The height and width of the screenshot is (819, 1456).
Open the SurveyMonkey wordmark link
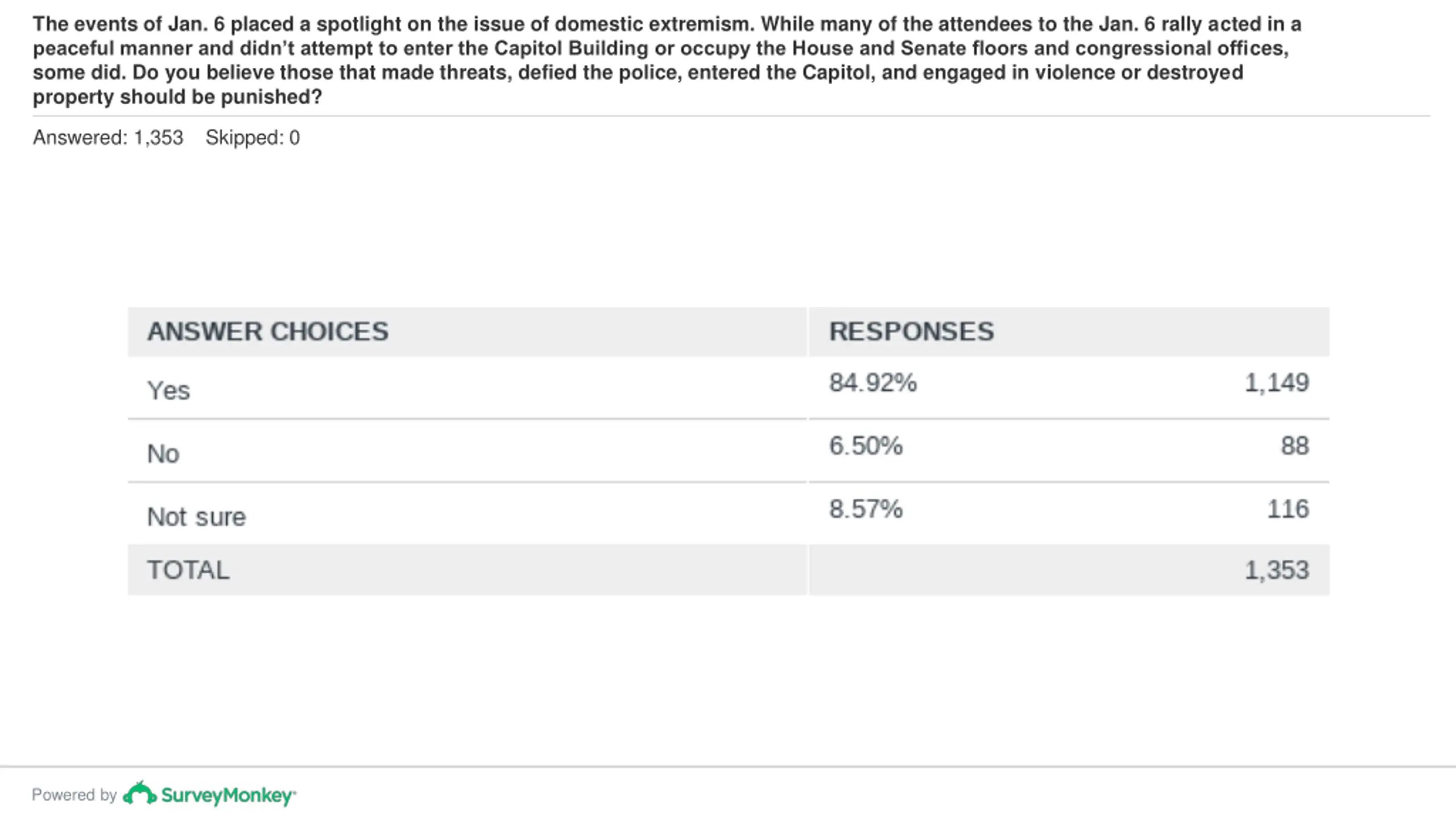tap(229, 796)
